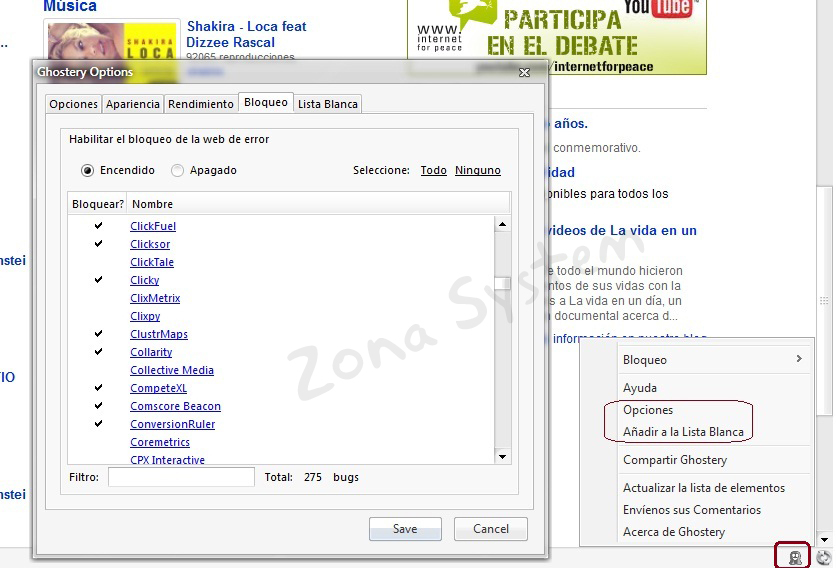Open the Collective Media link
The height and width of the screenshot is (568, 836).
click(172, 370)
